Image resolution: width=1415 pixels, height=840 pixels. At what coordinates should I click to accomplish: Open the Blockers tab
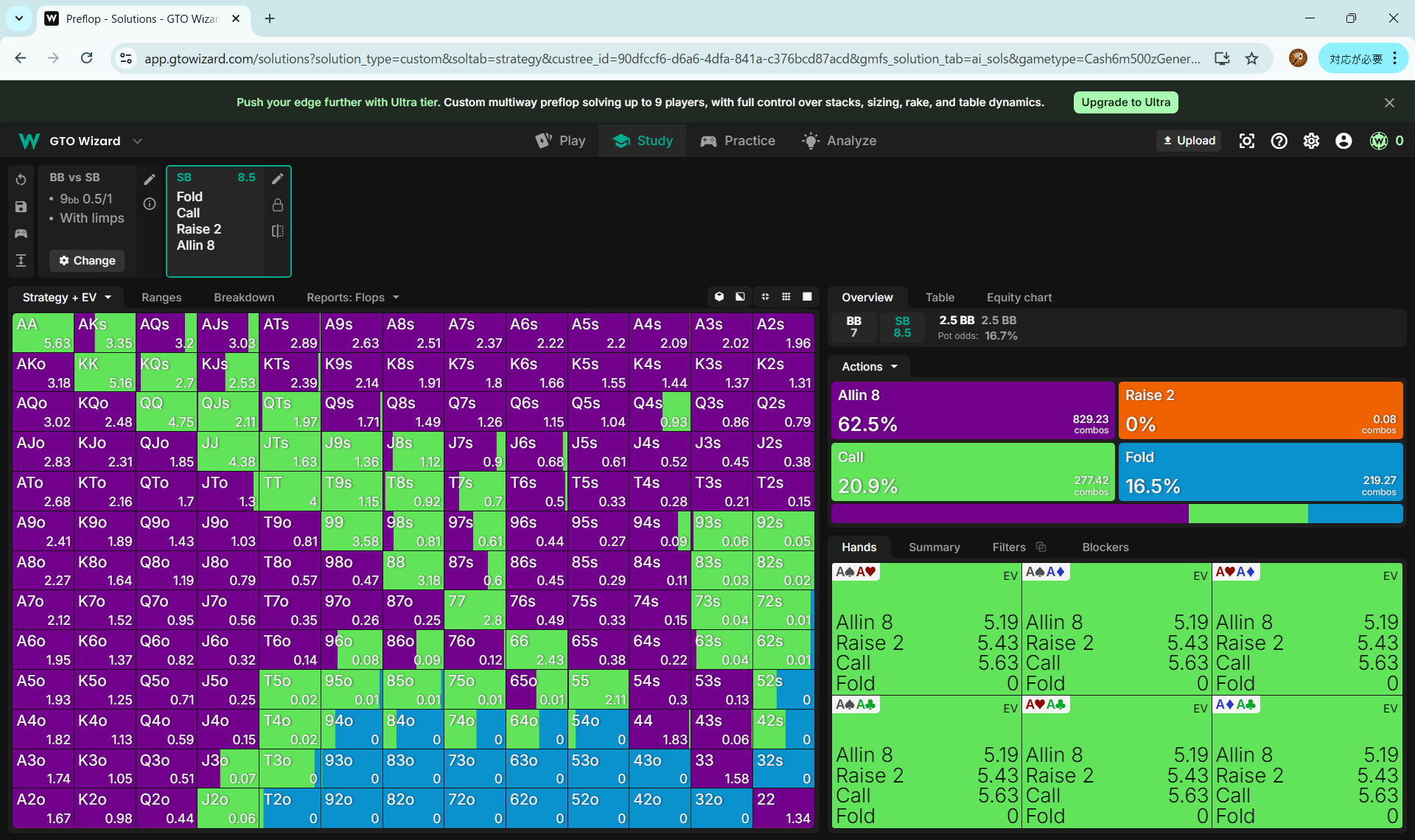(x=1105, y=547)
